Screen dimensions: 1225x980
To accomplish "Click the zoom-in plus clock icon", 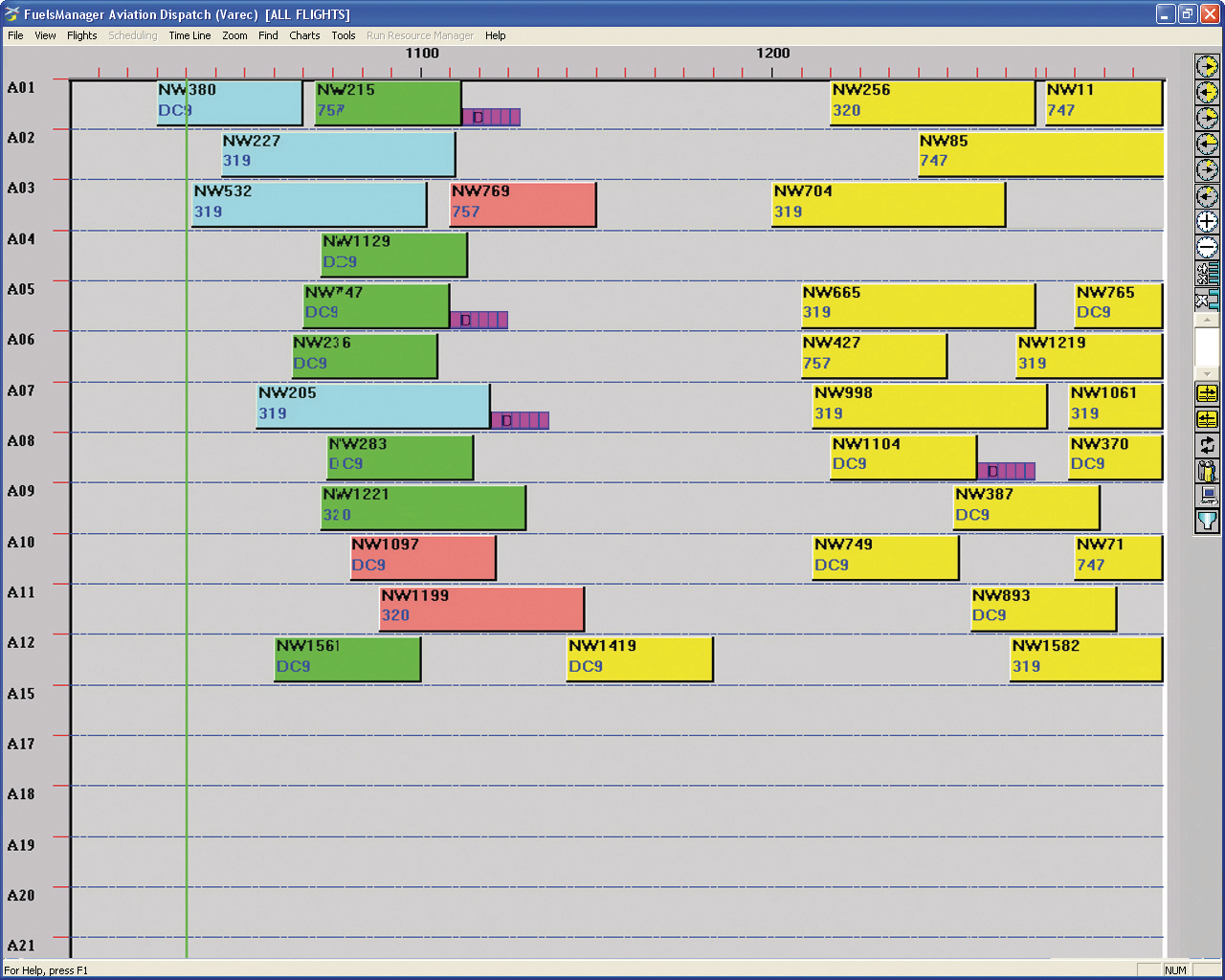I will [x=1207, y=222].
